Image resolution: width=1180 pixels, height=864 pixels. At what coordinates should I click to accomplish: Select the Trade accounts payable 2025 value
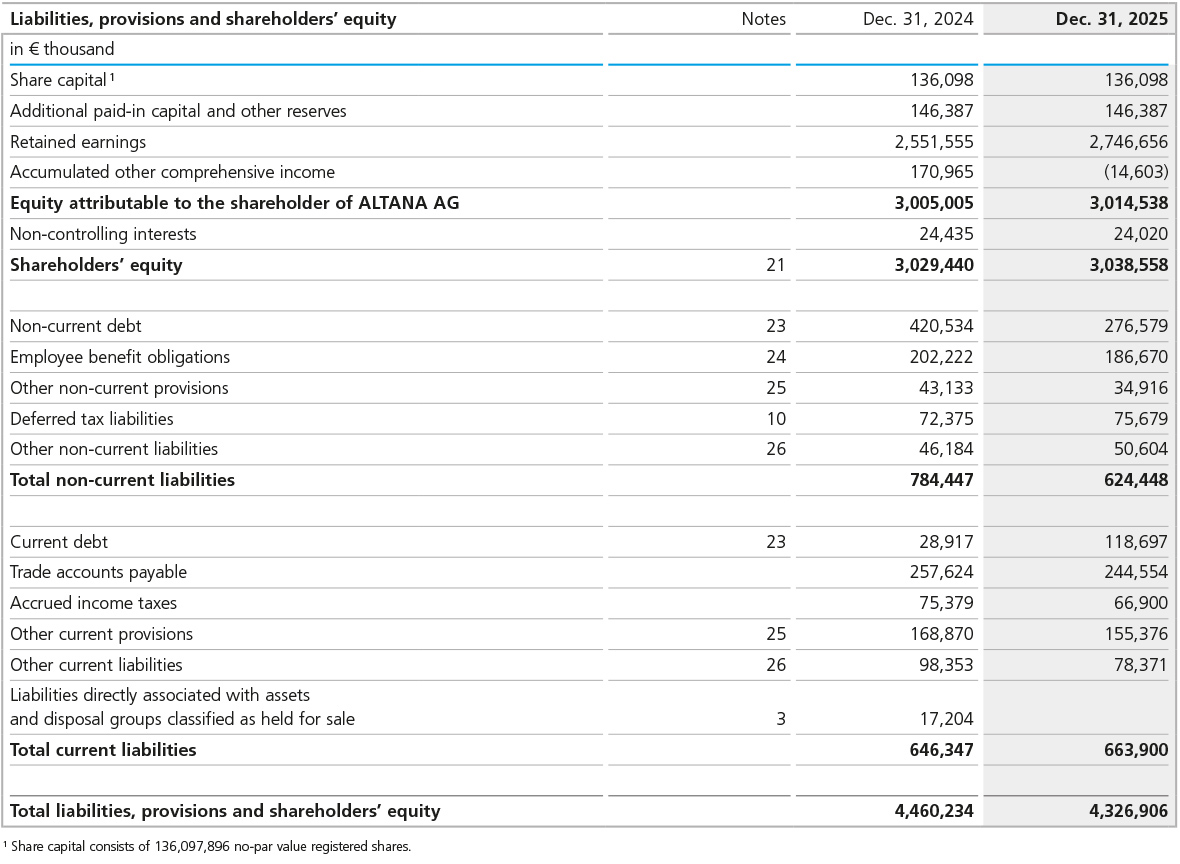[1127, 572]
